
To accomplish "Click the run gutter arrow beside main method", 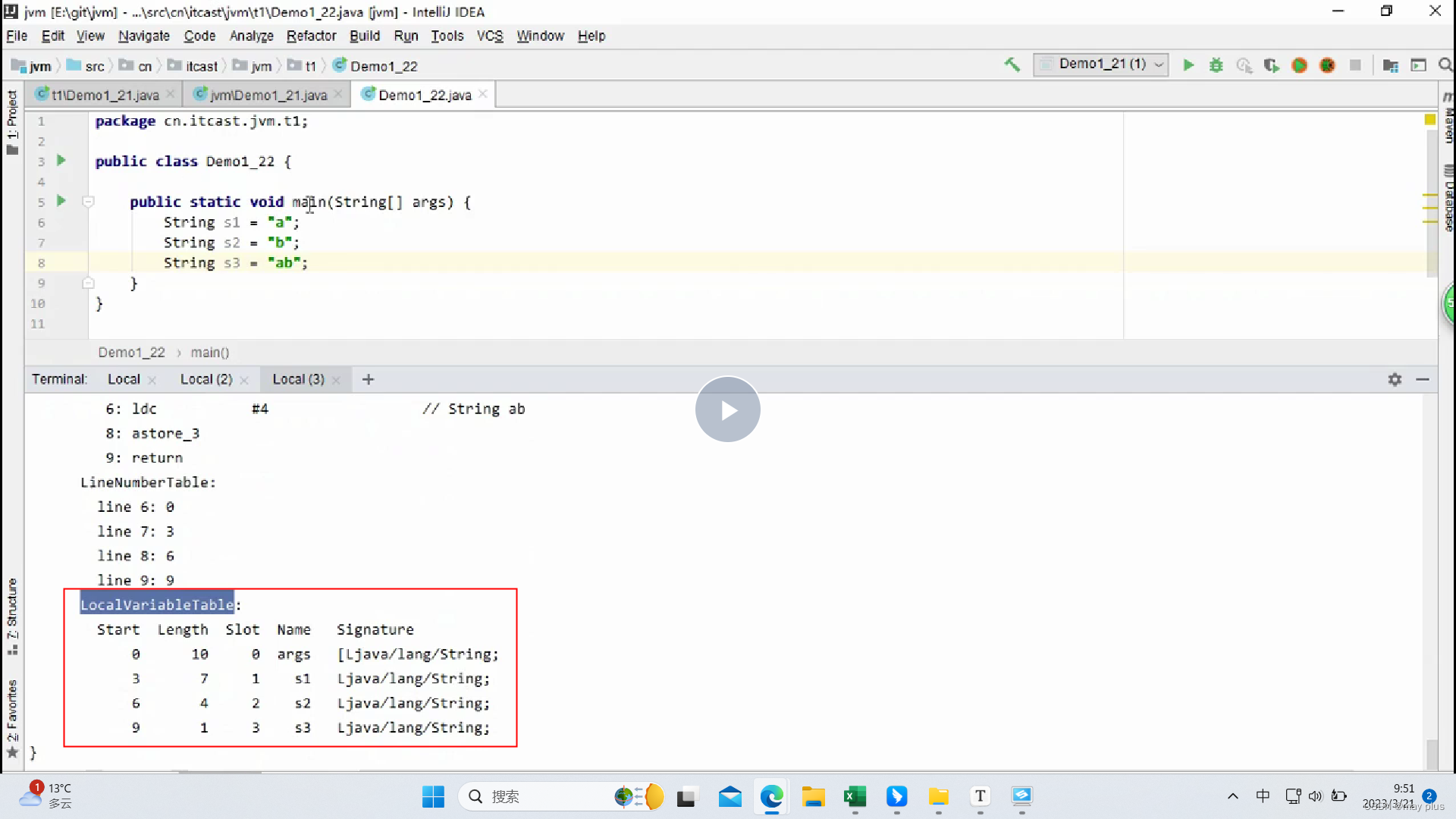I will (61, 201).
